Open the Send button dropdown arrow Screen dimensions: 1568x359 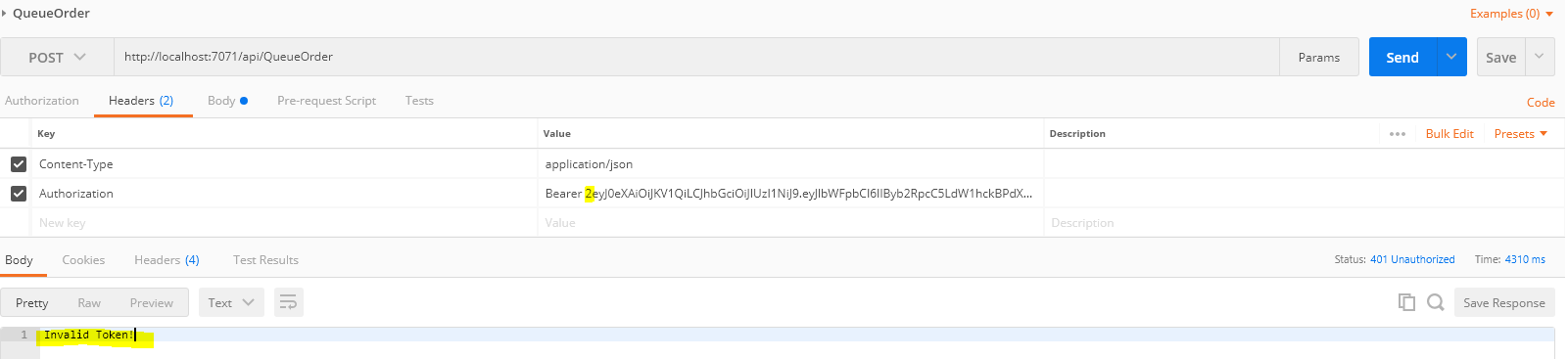coord(1451,57)
